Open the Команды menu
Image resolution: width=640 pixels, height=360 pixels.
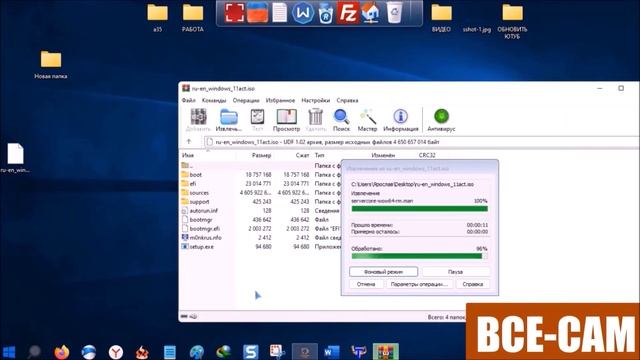pos(214,100)
